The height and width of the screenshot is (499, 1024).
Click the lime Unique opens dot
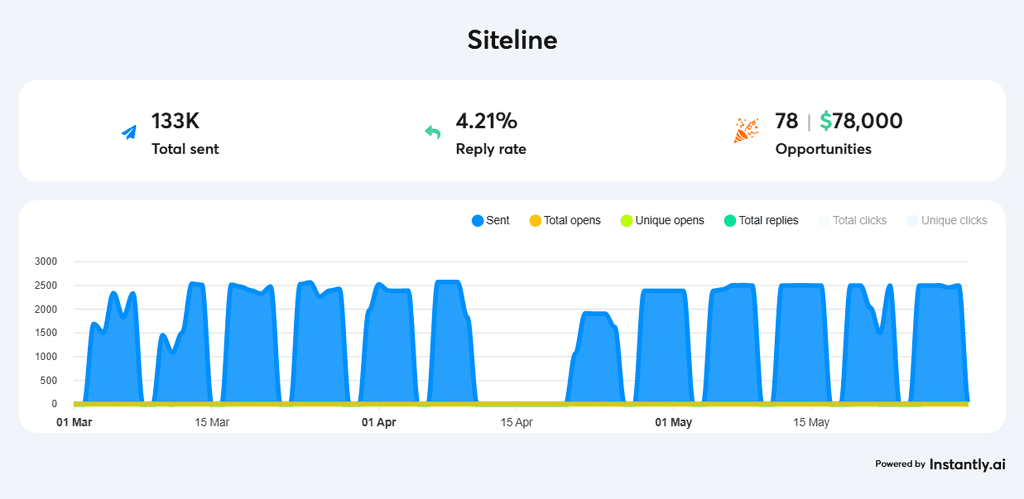[x=626, y=221]
